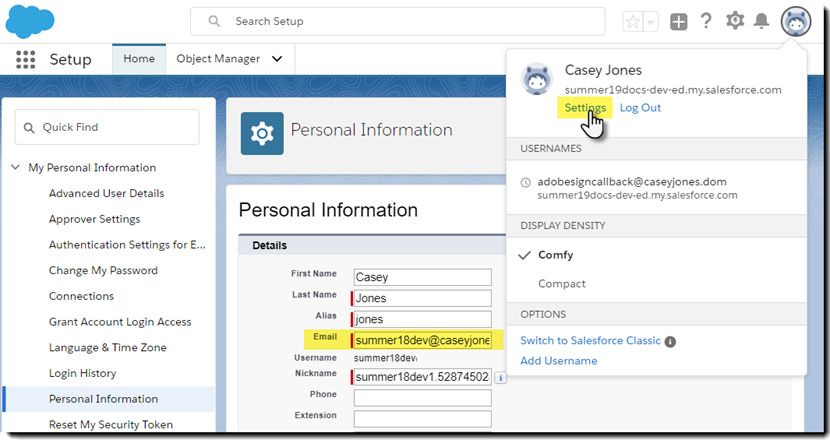Click the Log Out link
The height and width of the screenshot is (440, 830).
click(x=640, y=107)
